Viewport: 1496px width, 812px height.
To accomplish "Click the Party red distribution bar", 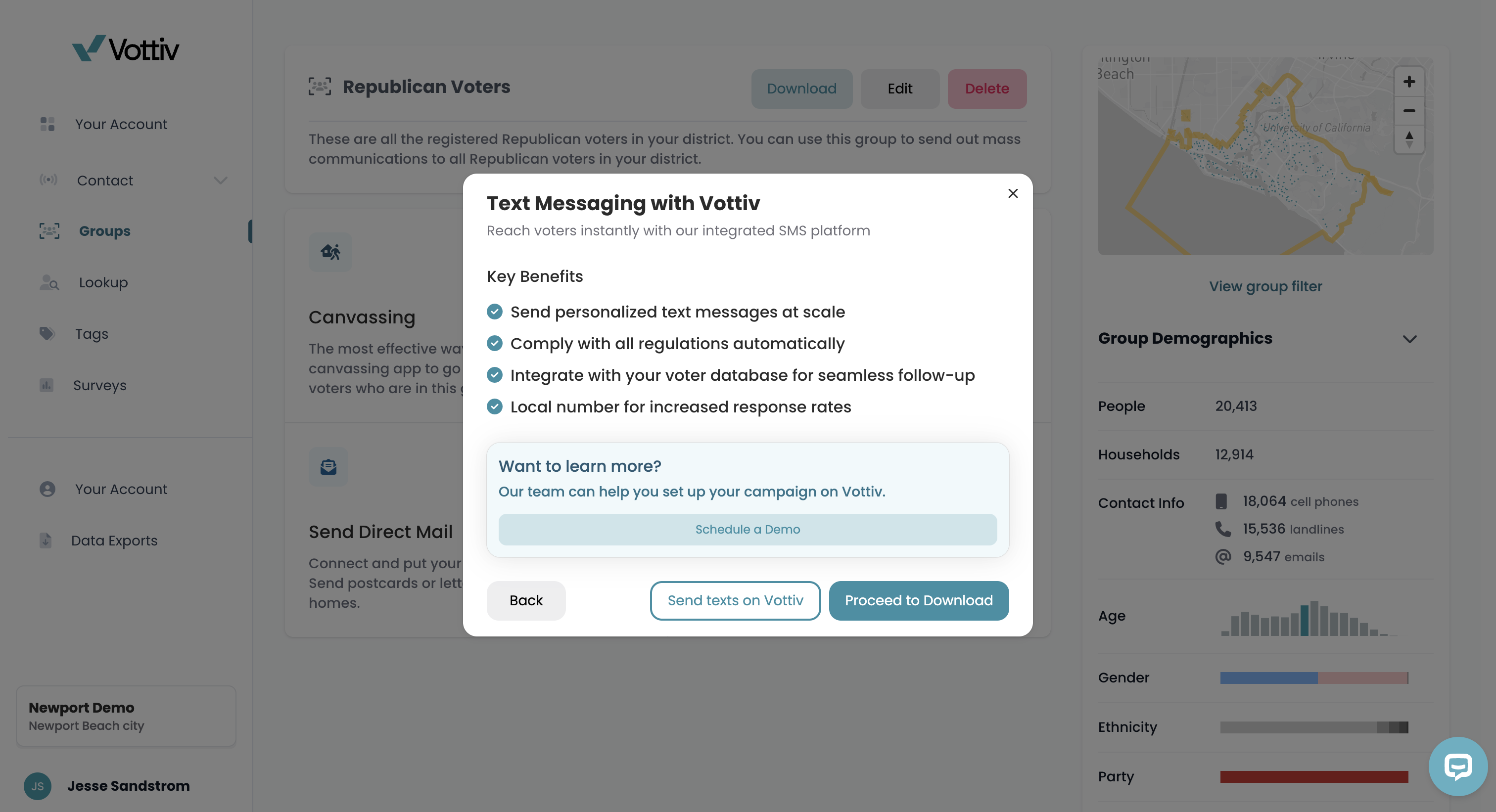I will tap(1313, 776).
